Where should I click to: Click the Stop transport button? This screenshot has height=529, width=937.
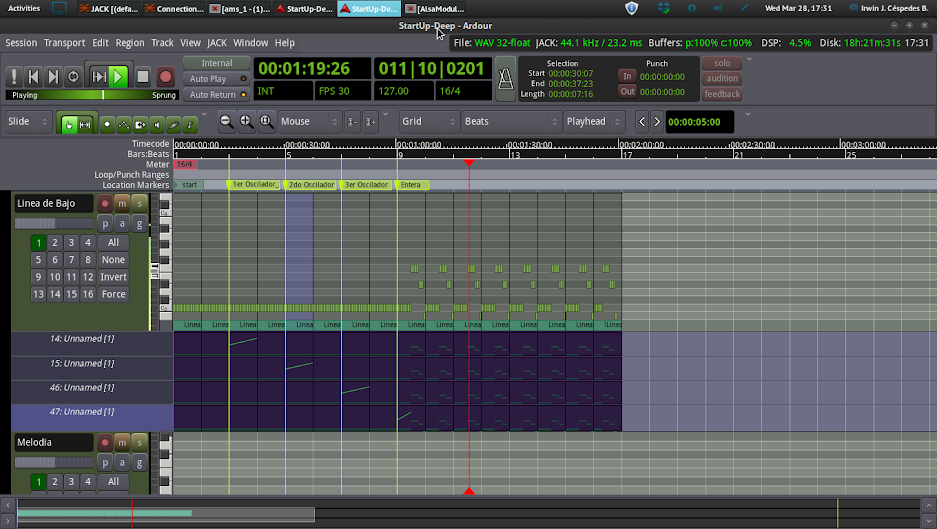[x=143, y=76]
